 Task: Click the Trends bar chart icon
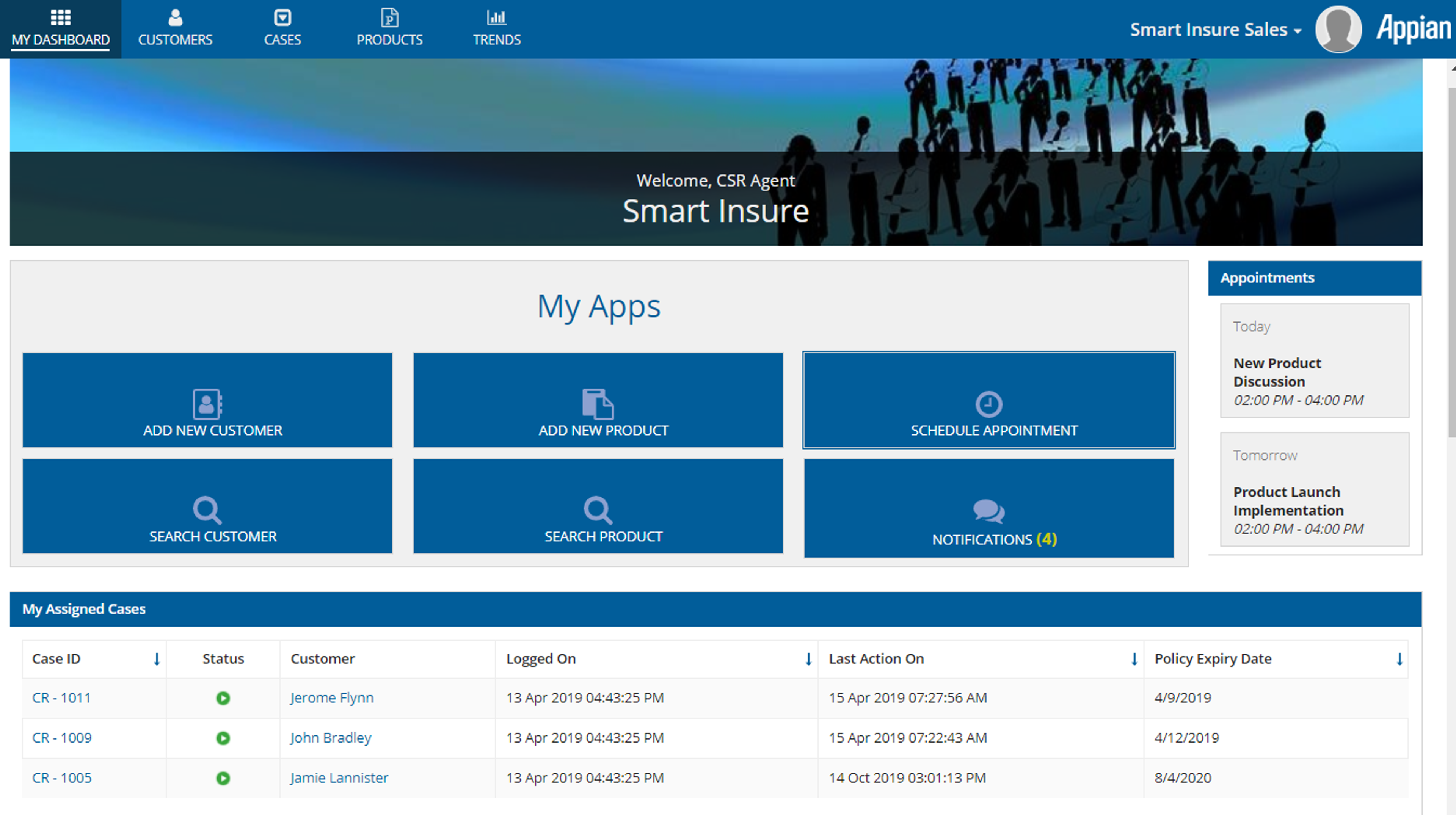click(x=496, y=17)
